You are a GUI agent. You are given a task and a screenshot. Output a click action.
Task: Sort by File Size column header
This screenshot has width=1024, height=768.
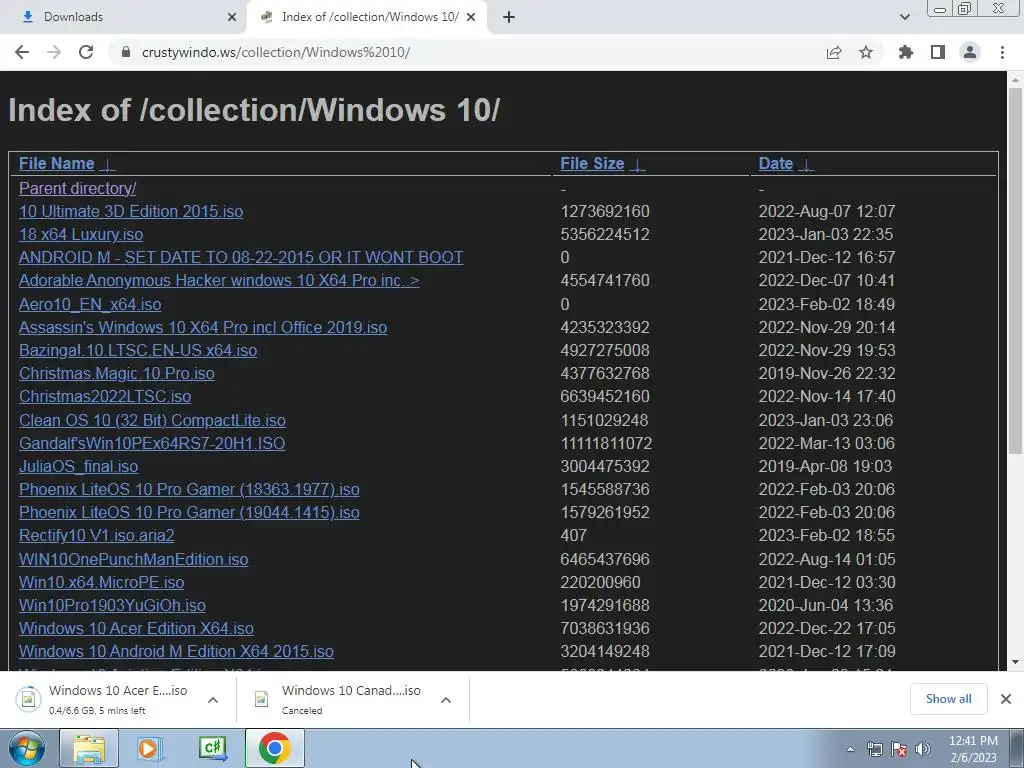[x=592, y=163]
